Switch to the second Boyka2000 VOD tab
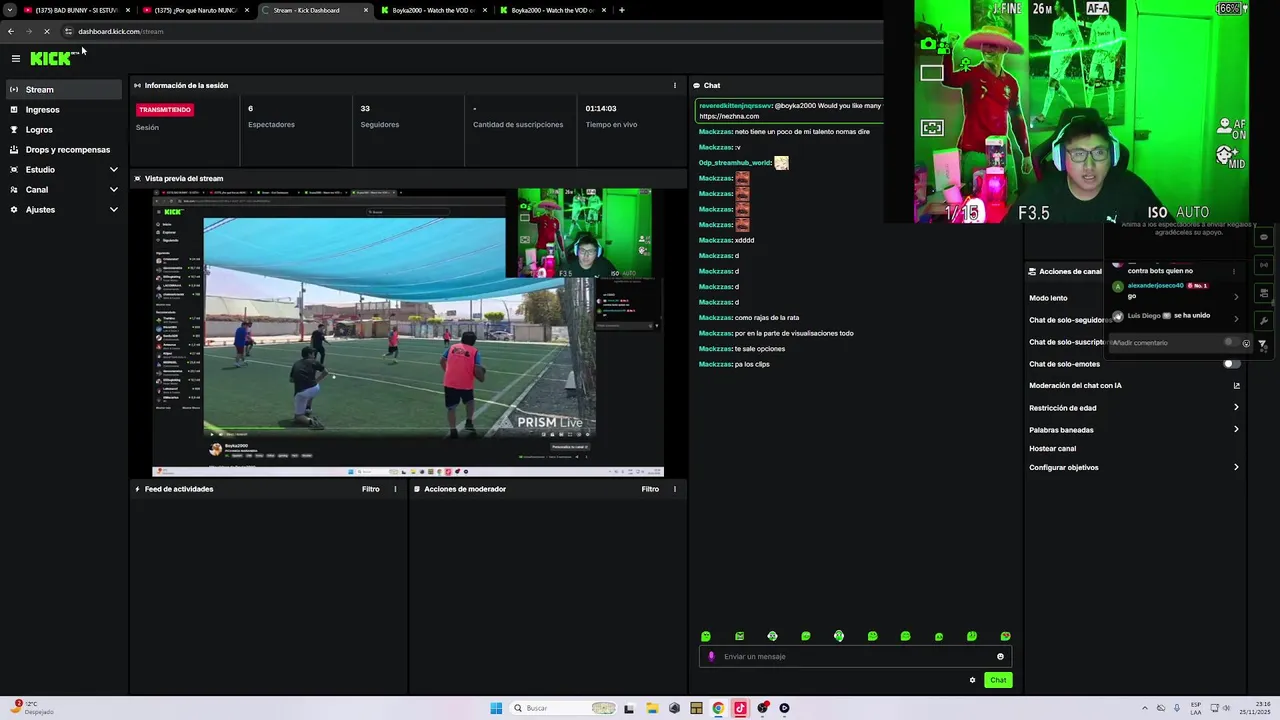Image resolution: width=1280 pixels, height=720 pixels. point(552,10)
